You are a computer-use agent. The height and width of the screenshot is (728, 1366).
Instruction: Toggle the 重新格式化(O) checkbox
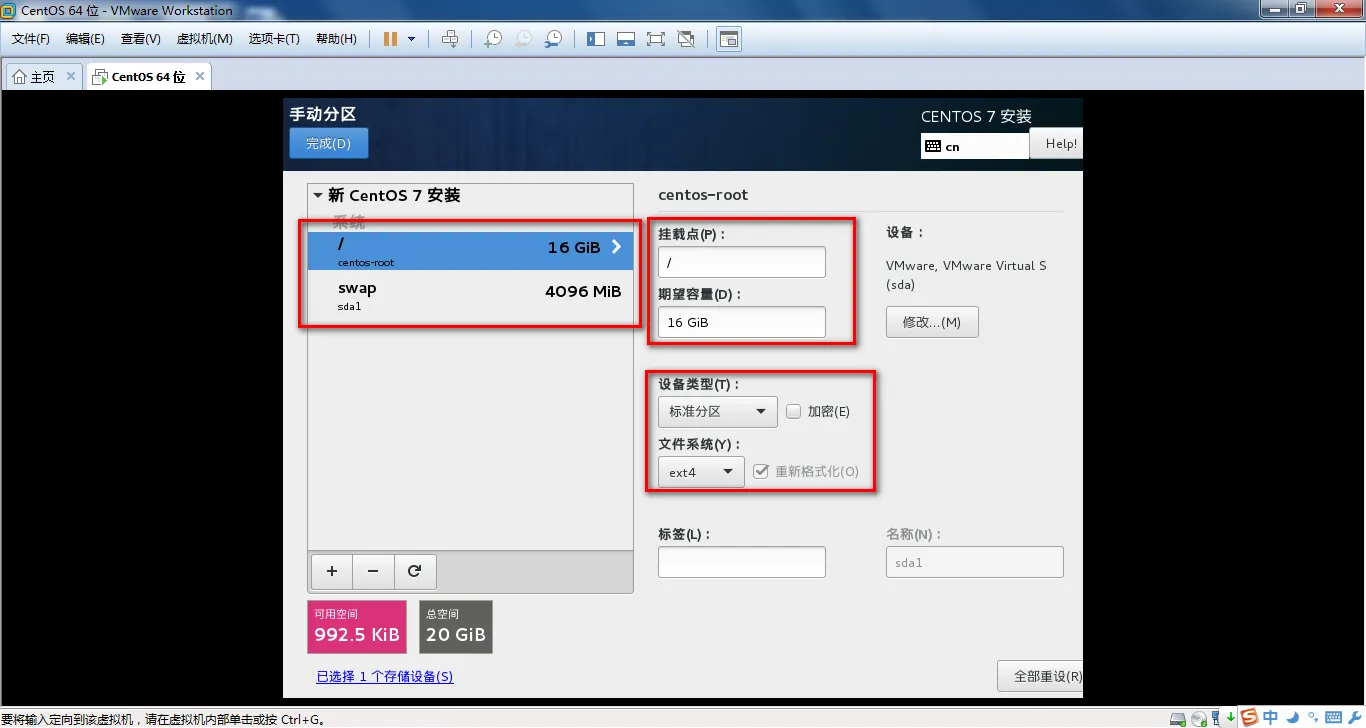click(761, 471)
